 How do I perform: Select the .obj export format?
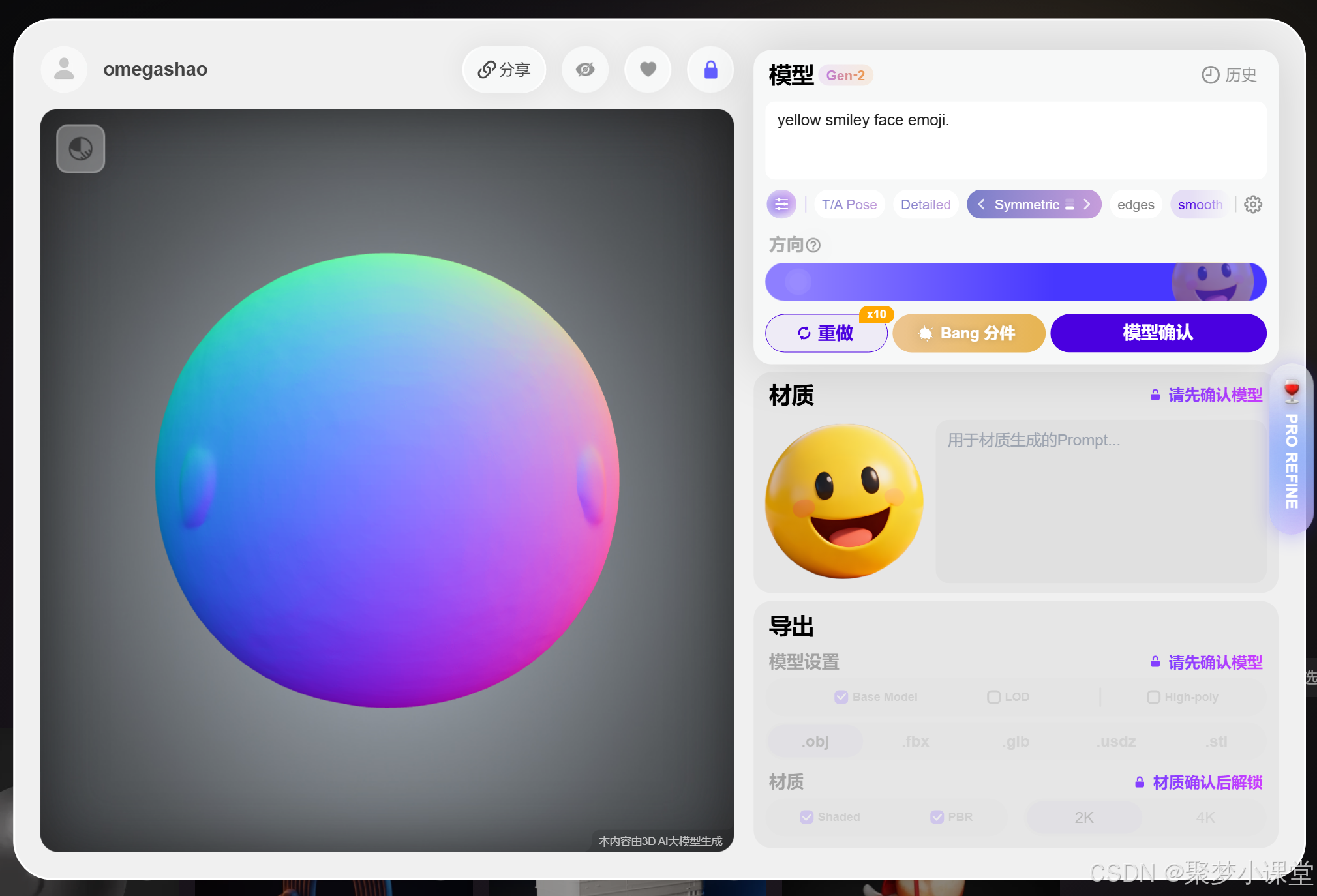tap(815, 741)
